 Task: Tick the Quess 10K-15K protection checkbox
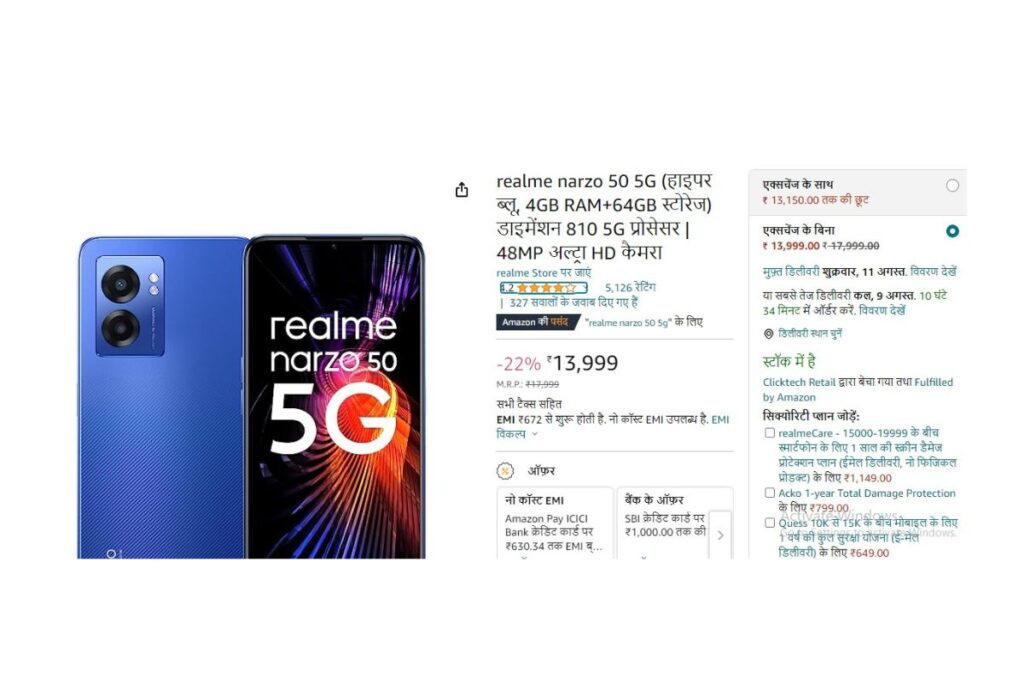tap(769, 522)
